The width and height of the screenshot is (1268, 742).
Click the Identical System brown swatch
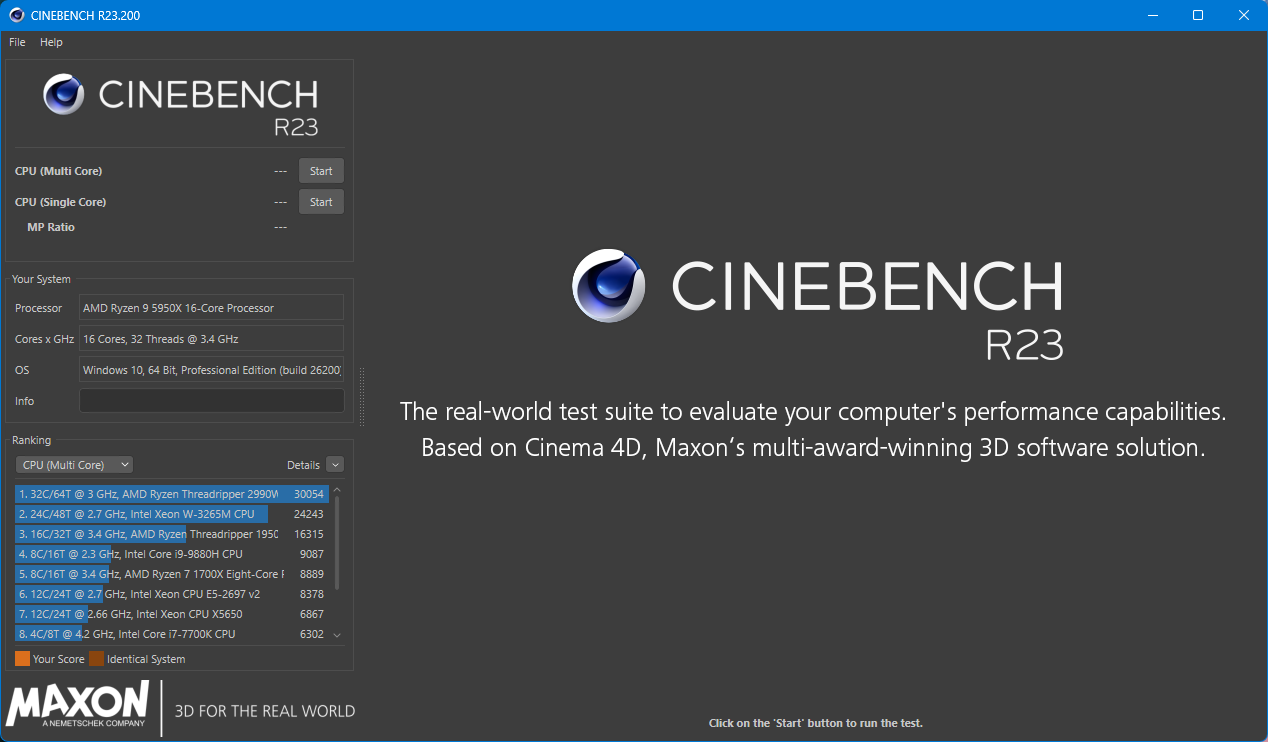click(96, 659)
